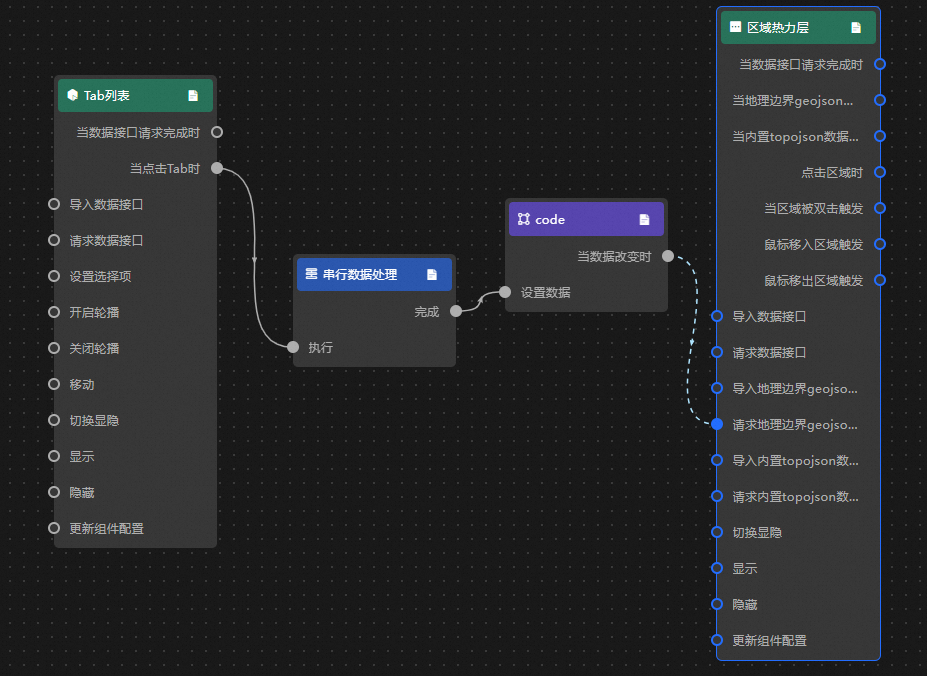Click 区域热力层 当数据接口请求完成时 output port
The width and height of the screenshot is (927, 676).
tap(880, 64)
